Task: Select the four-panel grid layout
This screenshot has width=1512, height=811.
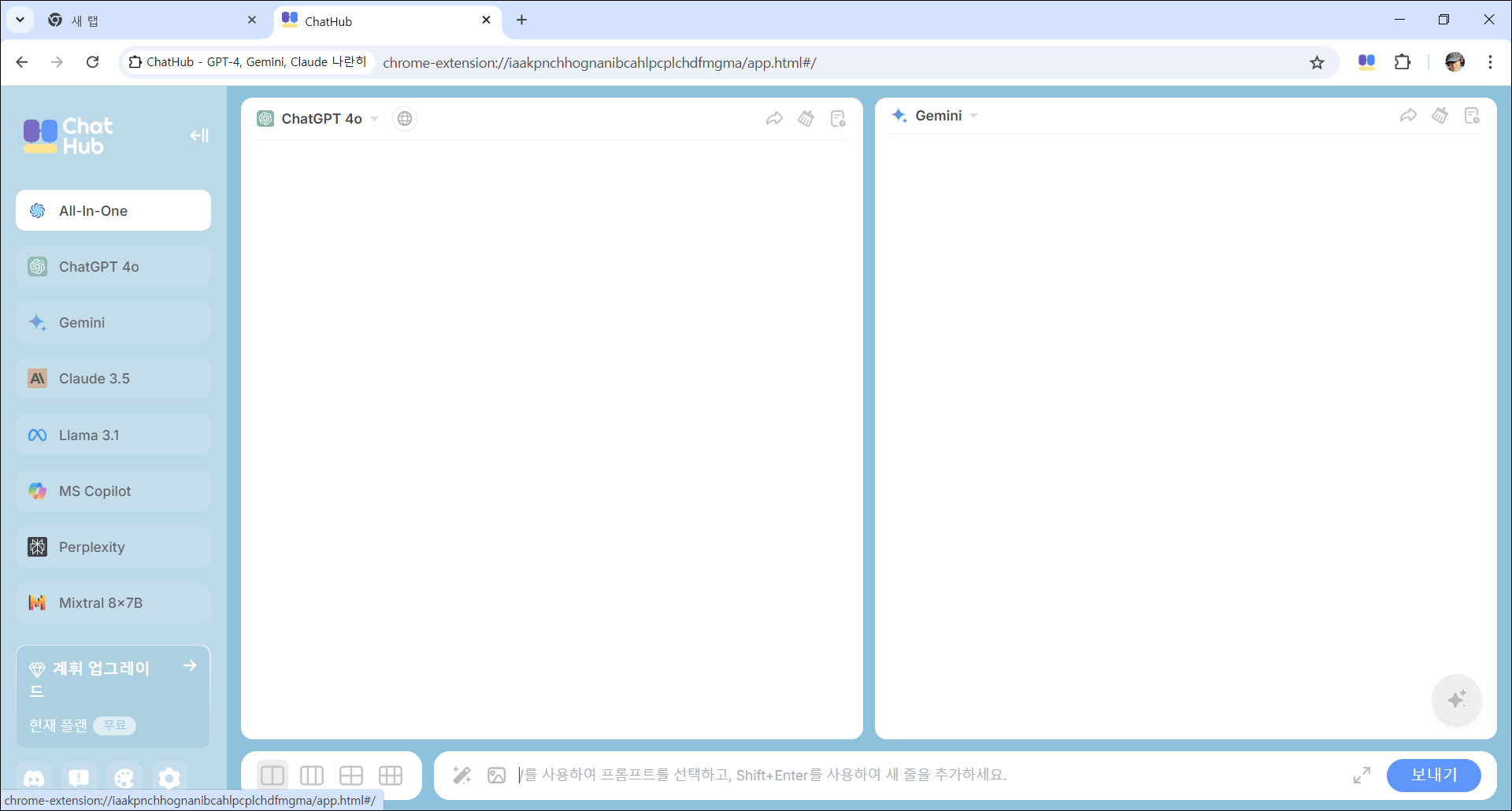Action: 351,775
